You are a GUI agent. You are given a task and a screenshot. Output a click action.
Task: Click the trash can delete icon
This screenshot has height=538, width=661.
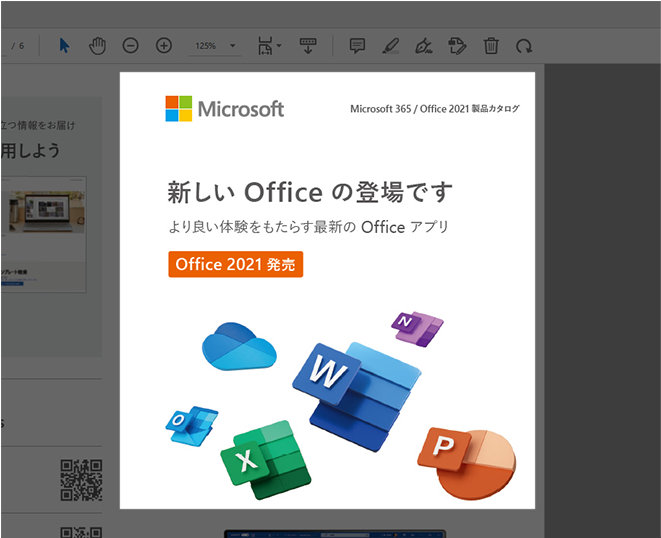coord(491,46)
